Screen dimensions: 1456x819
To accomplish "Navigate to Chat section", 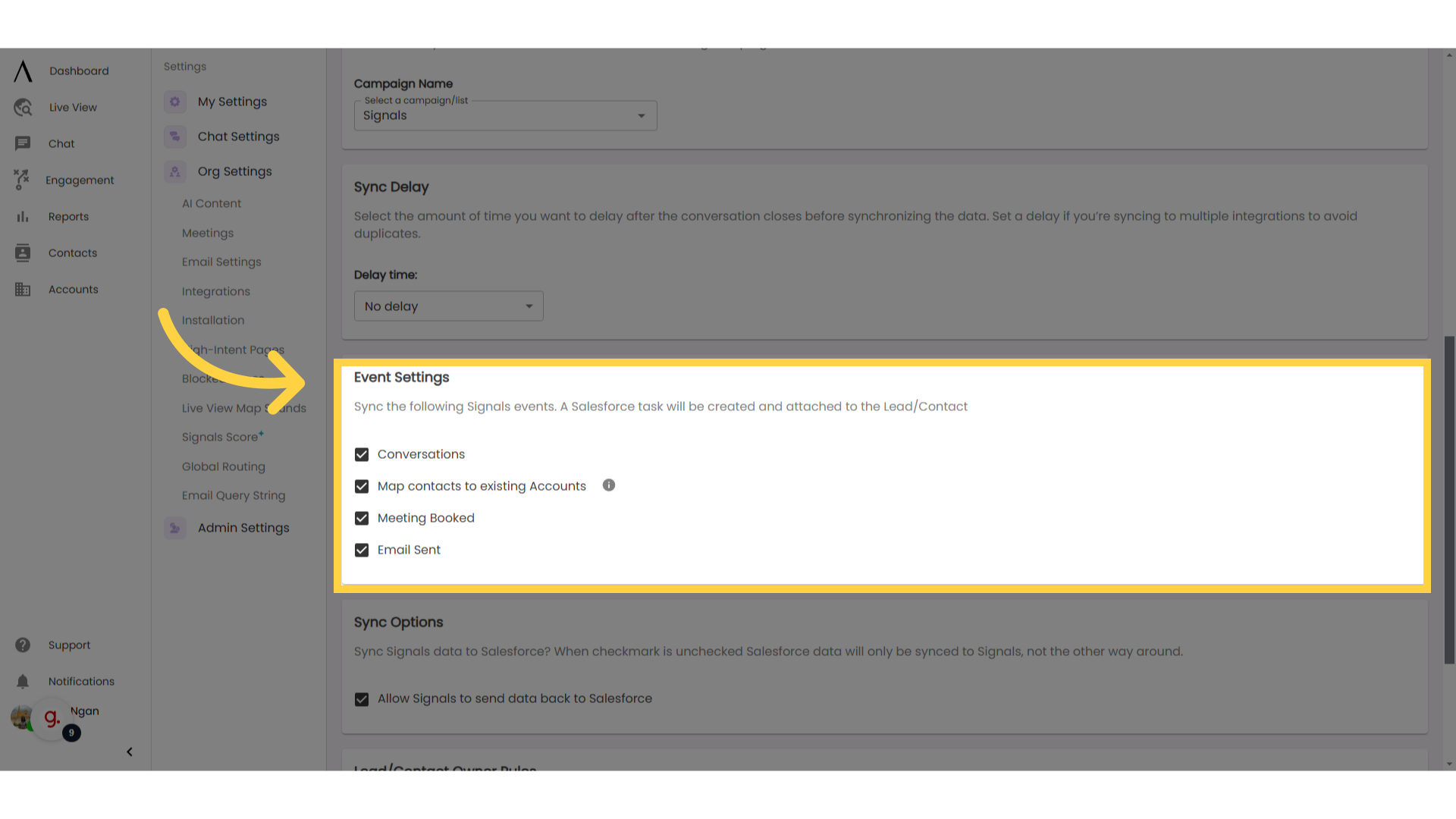I will 61,143.
